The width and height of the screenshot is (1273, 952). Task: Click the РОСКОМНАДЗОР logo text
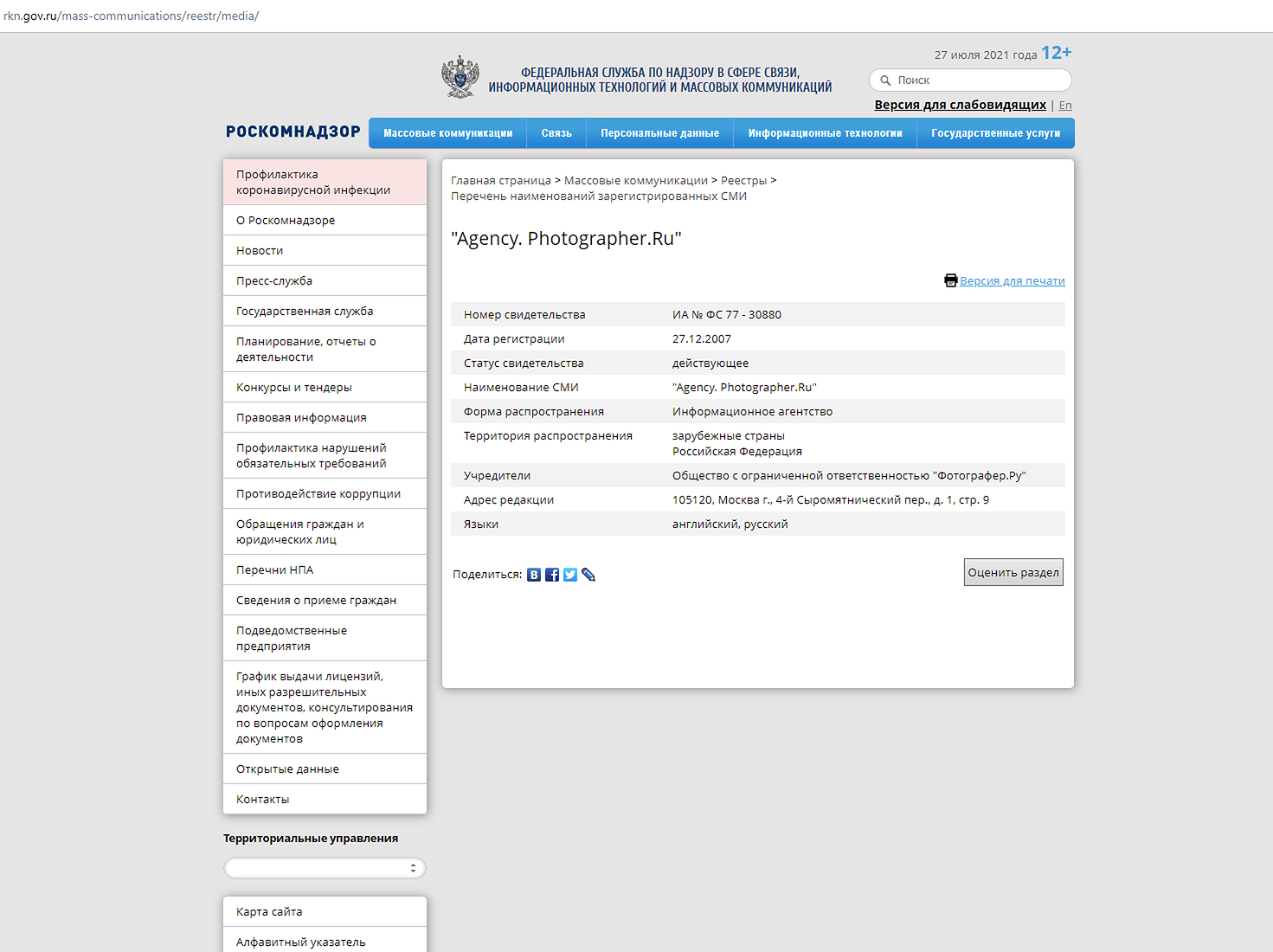[x=293, y=132]
